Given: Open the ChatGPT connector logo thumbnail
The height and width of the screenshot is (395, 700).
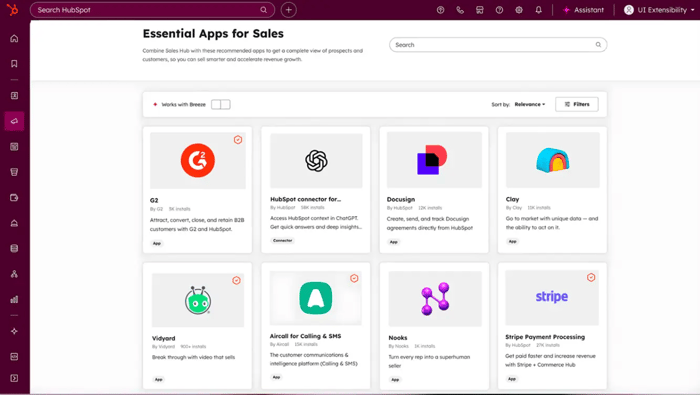Looking at the screenshot, I should (x=317, y=161).
